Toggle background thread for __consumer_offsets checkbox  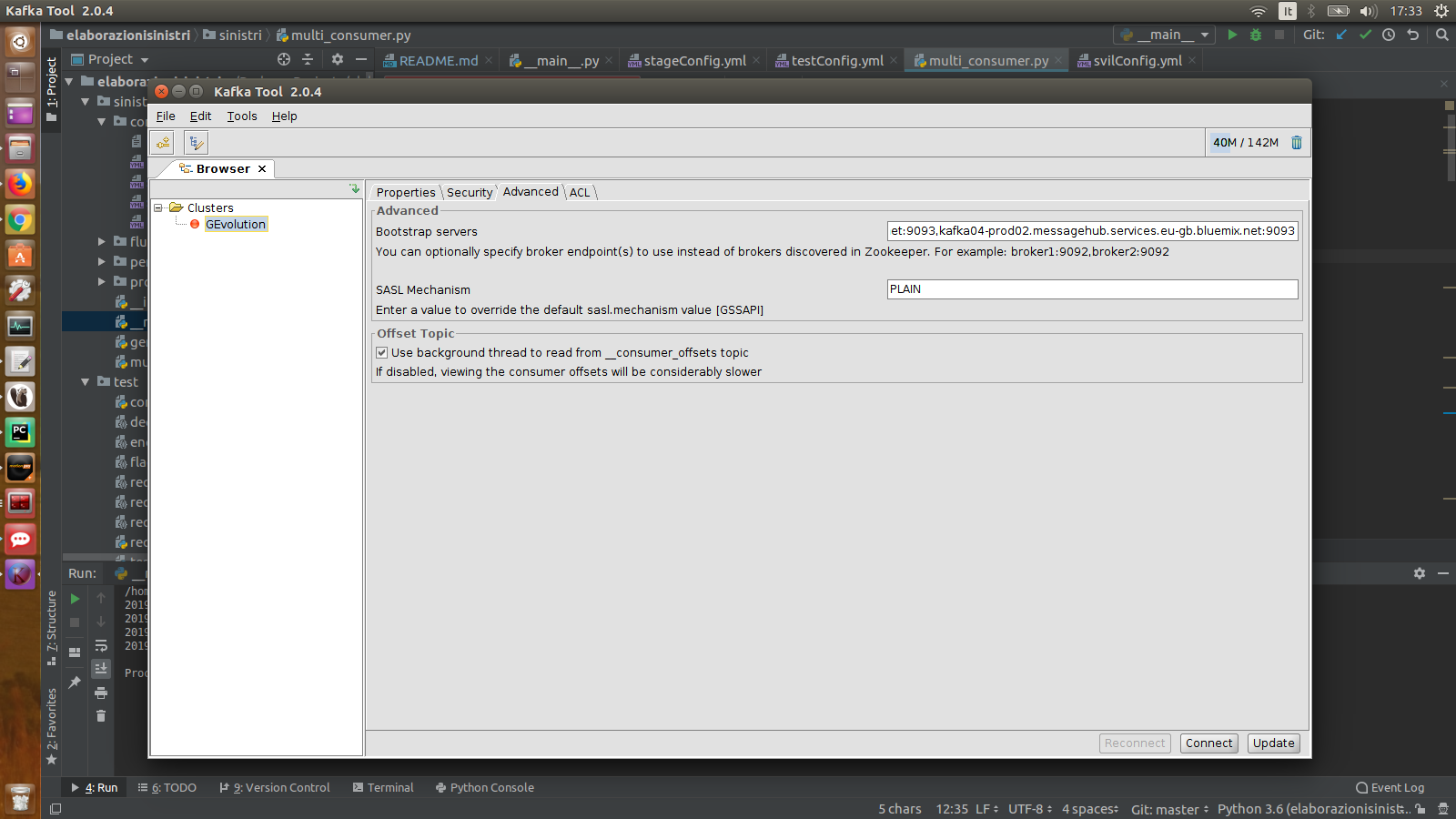(x=382, y=352)
